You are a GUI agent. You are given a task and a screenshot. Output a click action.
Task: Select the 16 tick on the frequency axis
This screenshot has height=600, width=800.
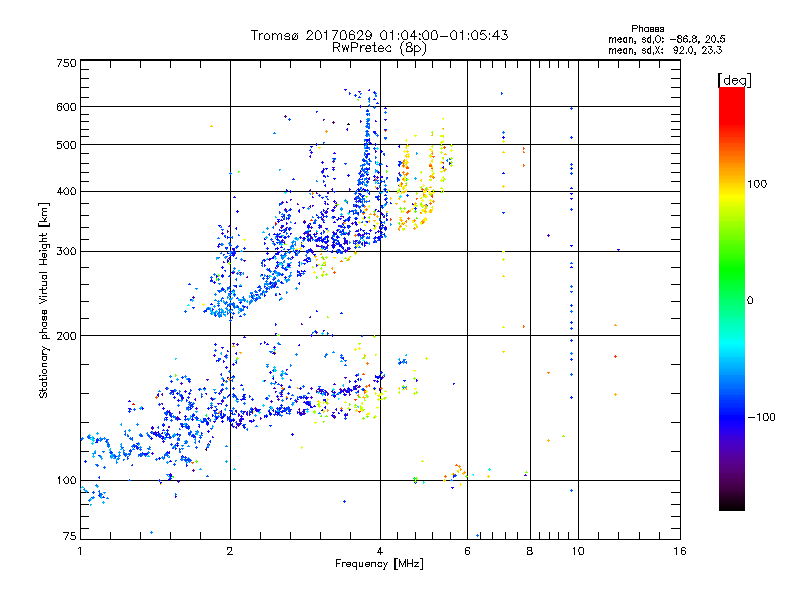679,551
